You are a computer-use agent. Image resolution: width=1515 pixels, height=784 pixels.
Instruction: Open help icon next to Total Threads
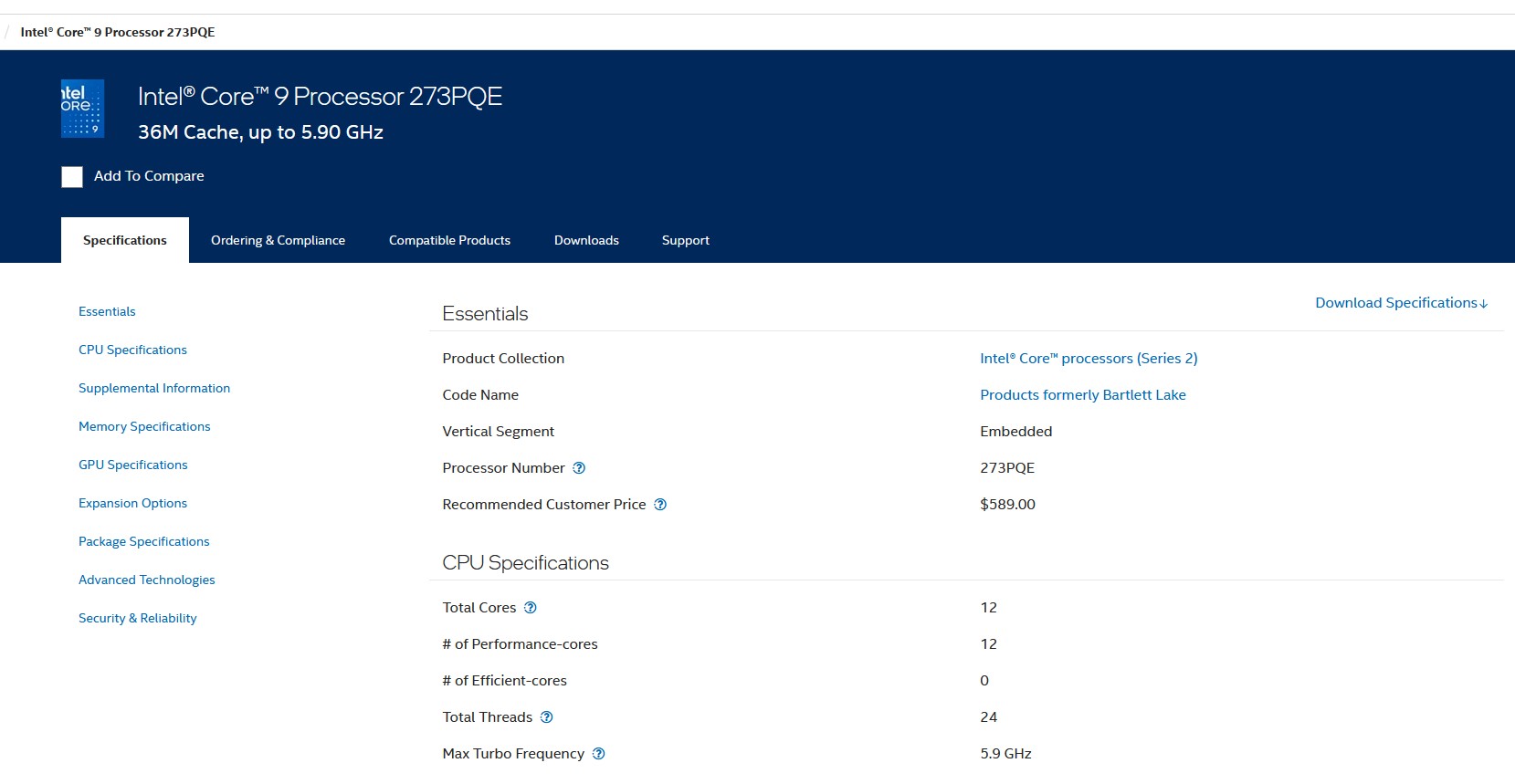click(x=547, y=717)
